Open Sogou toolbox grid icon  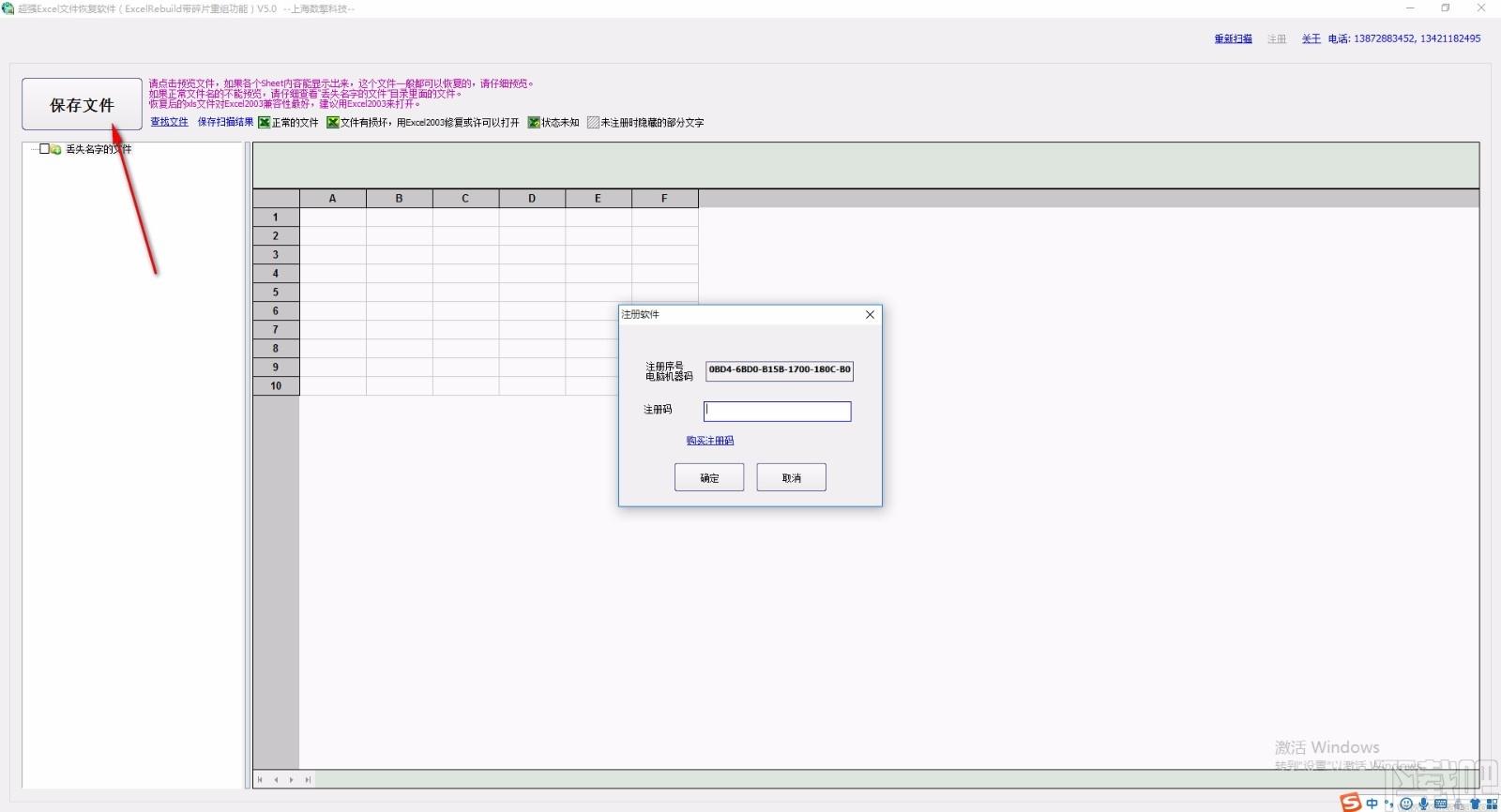[1492, 804]
